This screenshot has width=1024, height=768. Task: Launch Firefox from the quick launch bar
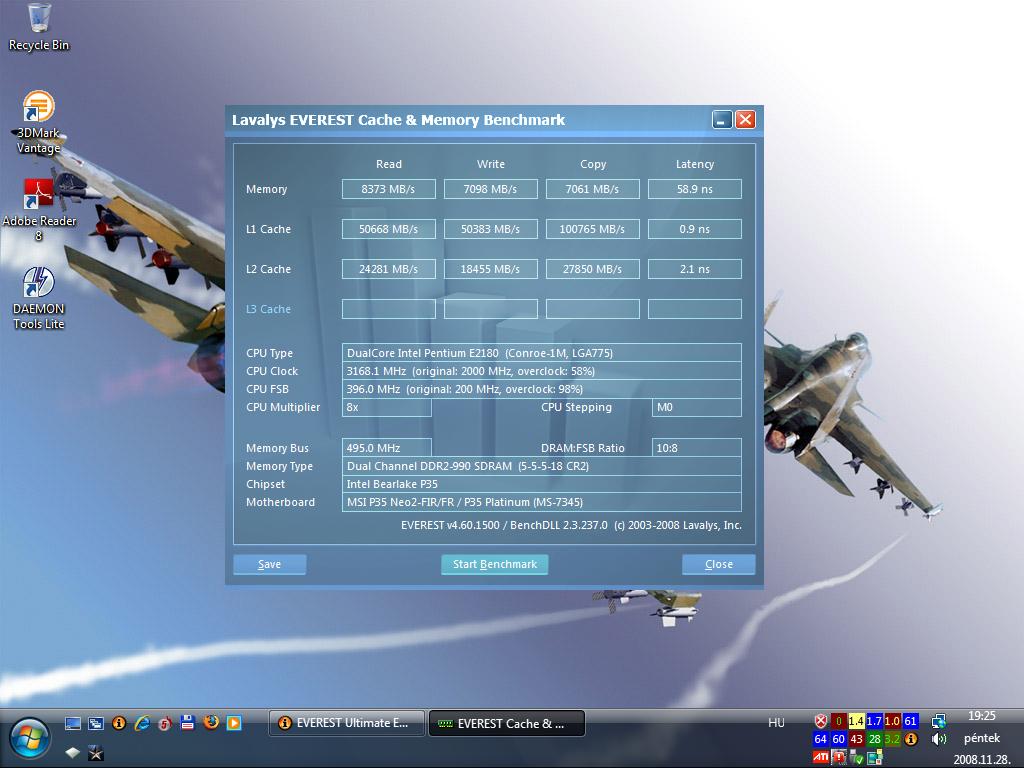point(211,723)
